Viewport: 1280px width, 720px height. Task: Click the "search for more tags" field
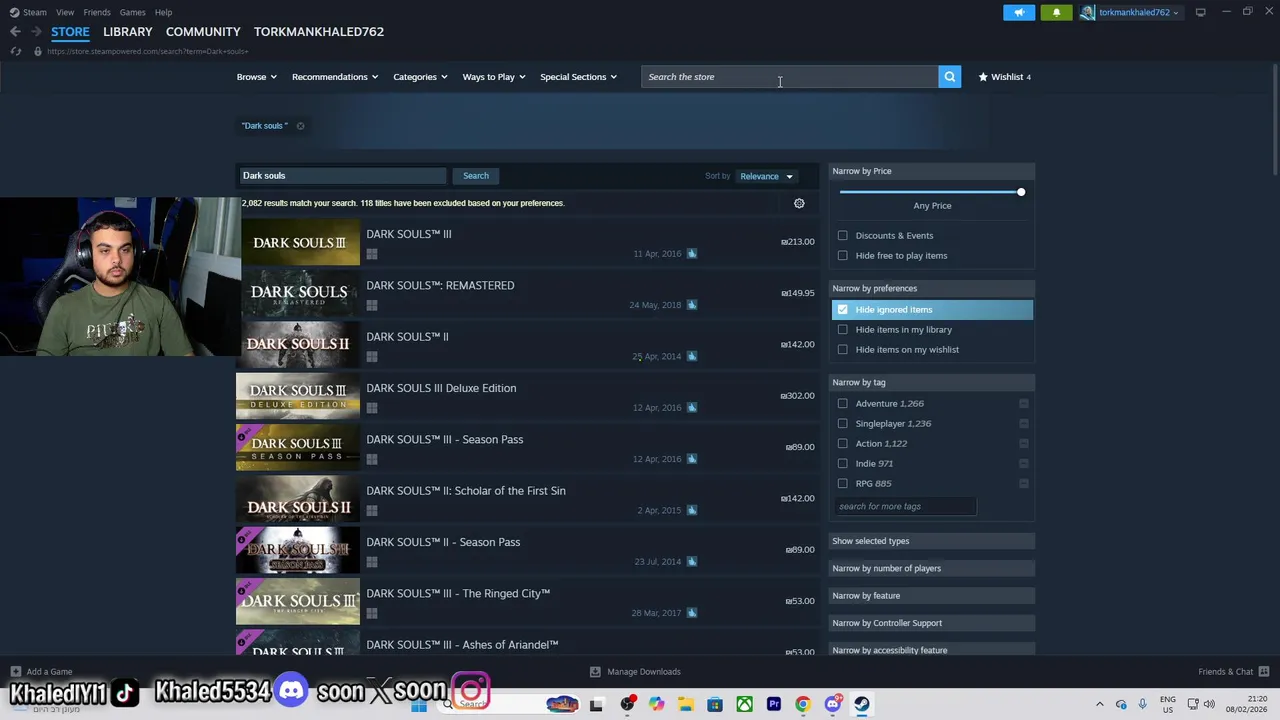click(x=905, y=507)
